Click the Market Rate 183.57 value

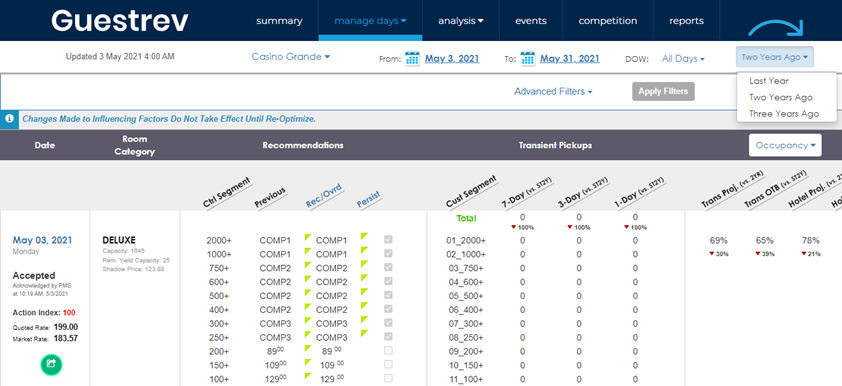point(66,338)
